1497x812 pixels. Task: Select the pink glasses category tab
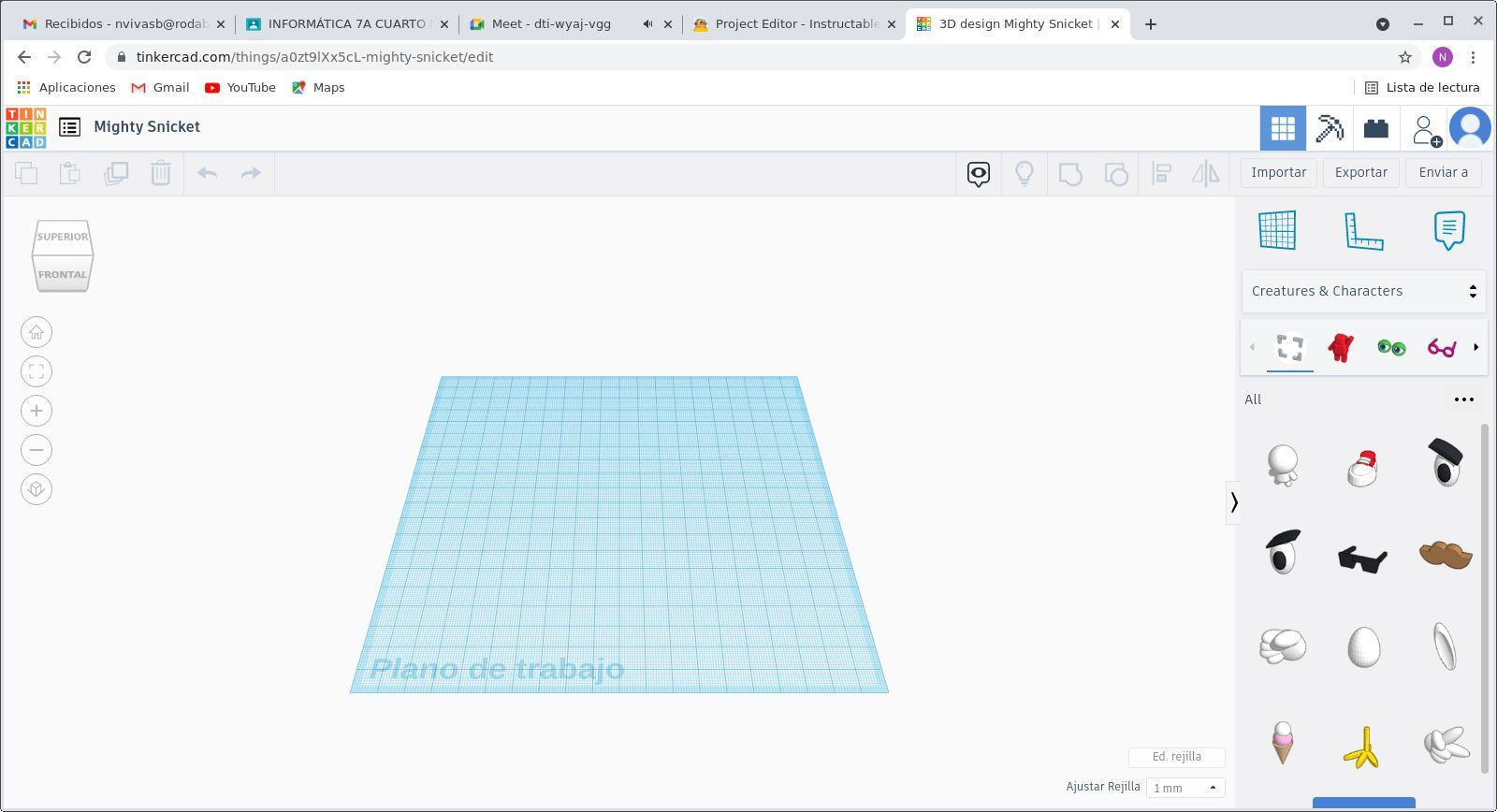point(1442,348)
